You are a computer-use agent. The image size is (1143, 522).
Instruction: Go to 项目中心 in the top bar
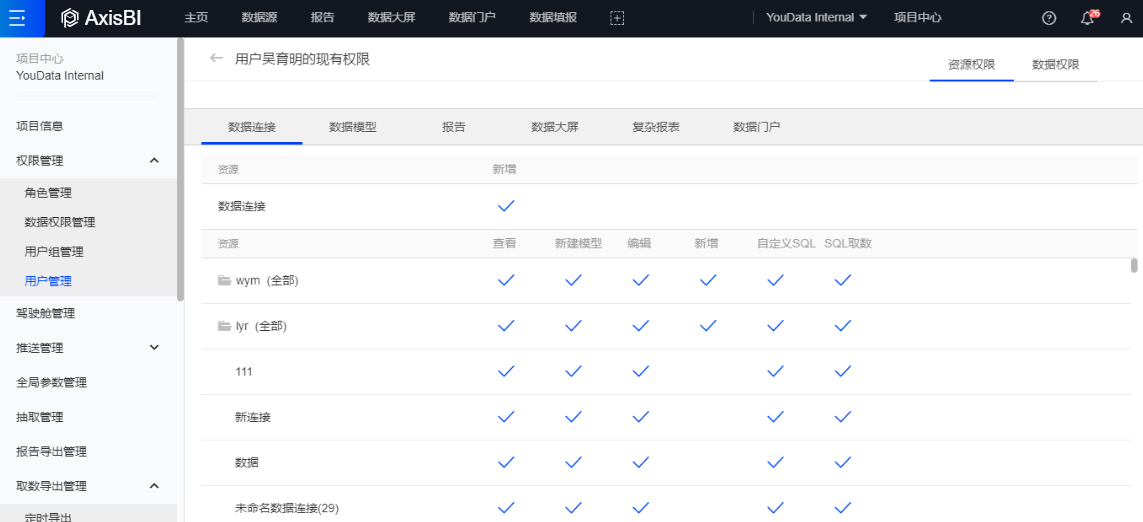pyautogui.click(x=917, y=18)
